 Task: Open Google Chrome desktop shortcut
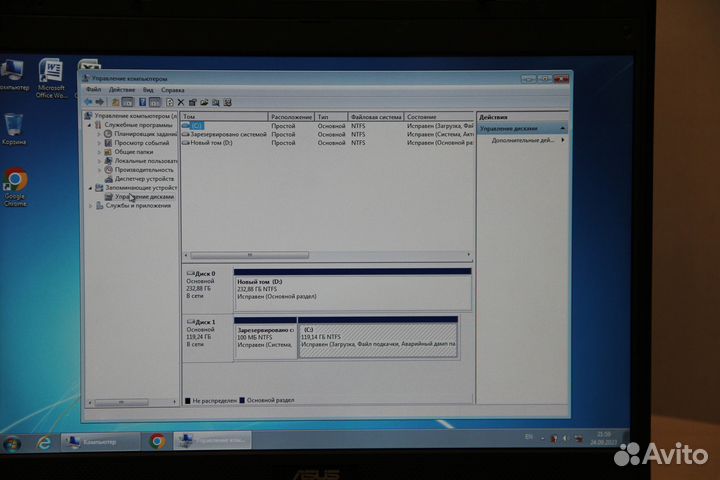pos(15,184)
